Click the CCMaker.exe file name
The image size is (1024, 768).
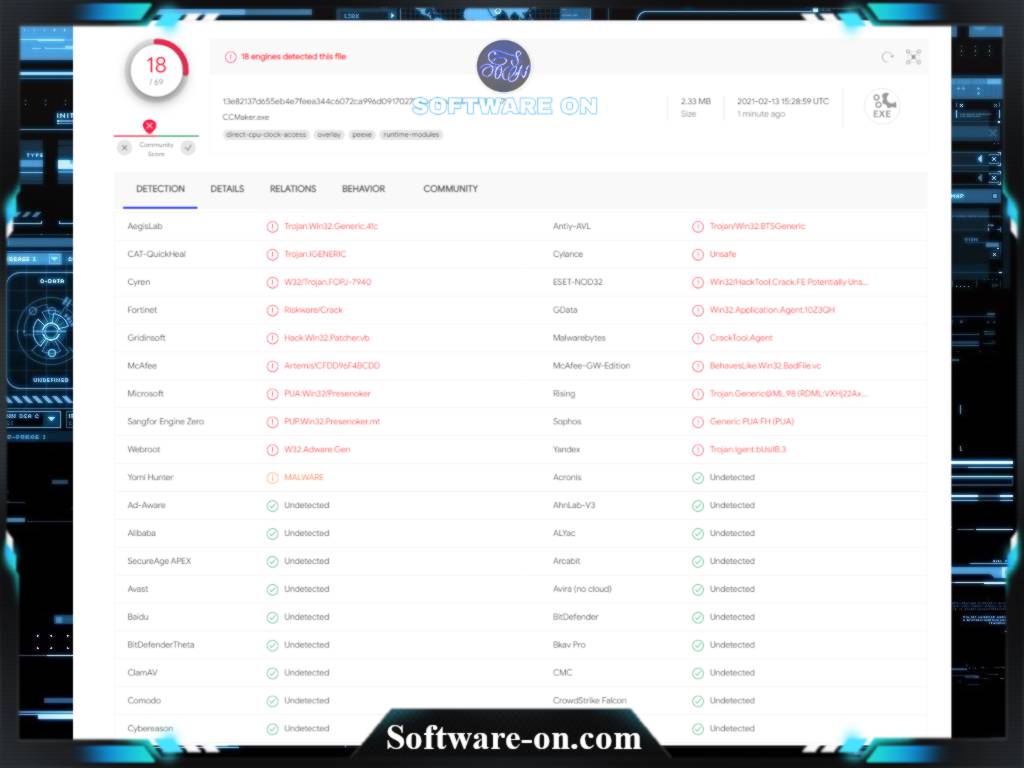[x=245, y=116]
